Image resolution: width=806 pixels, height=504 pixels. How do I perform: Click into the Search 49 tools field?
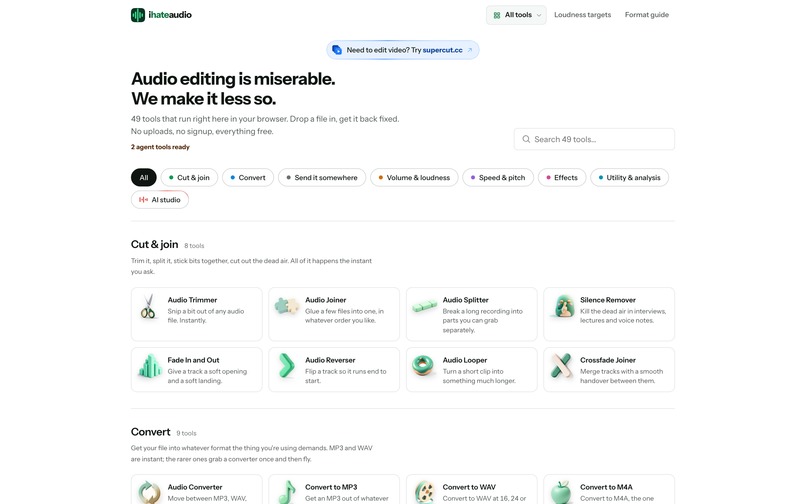pos(594,139)
